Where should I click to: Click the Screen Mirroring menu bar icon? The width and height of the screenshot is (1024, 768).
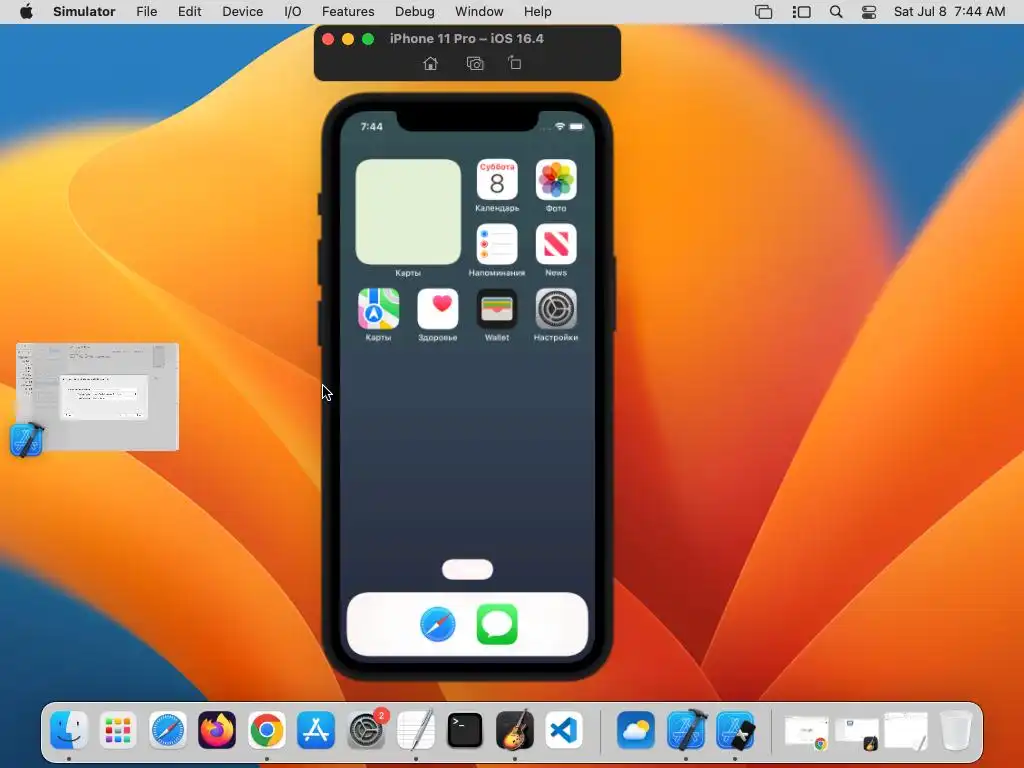(763, 12)
